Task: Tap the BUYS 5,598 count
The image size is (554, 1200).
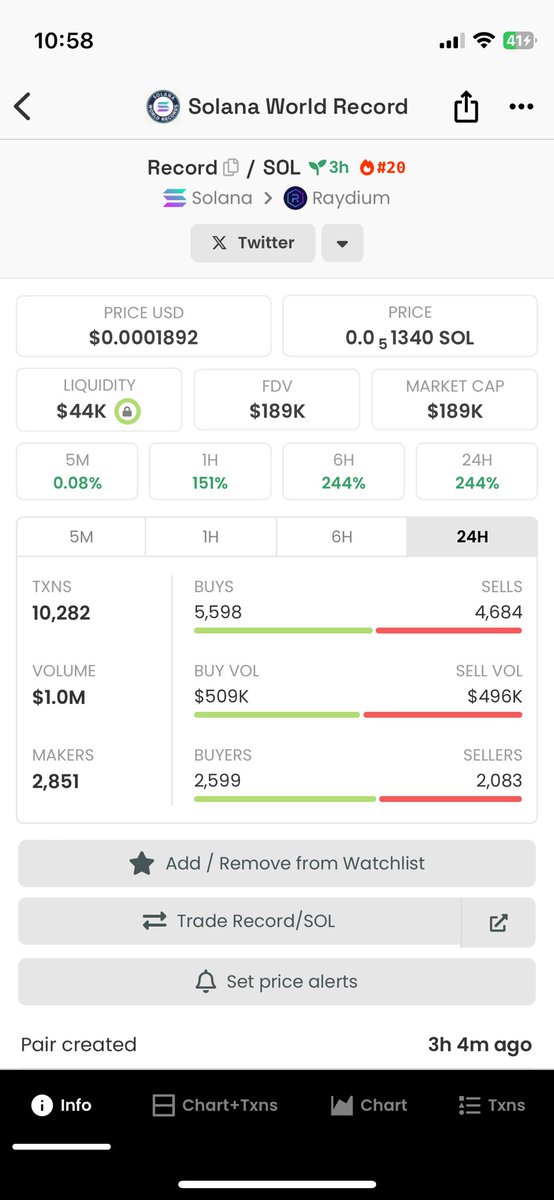Action: pyautogui.click(x=218, y=612)
